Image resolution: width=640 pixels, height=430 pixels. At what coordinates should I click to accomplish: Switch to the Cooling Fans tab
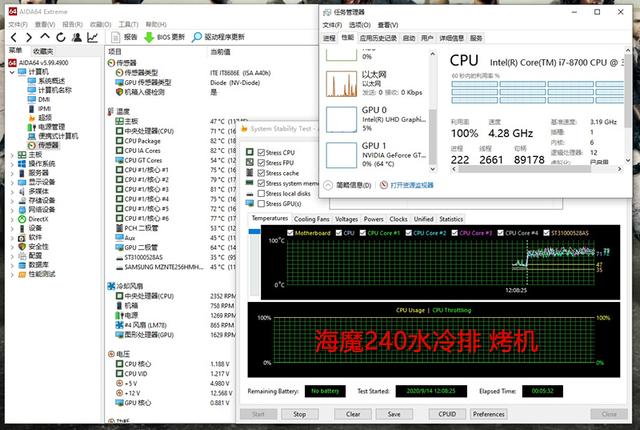click(x=311, y=219)
